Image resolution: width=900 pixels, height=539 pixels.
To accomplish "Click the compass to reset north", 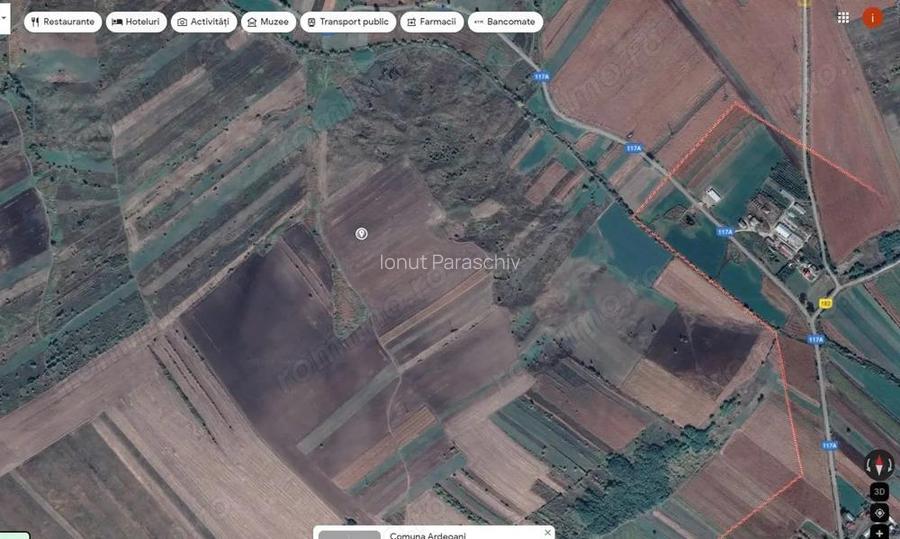I will click(x=879, y=464).
